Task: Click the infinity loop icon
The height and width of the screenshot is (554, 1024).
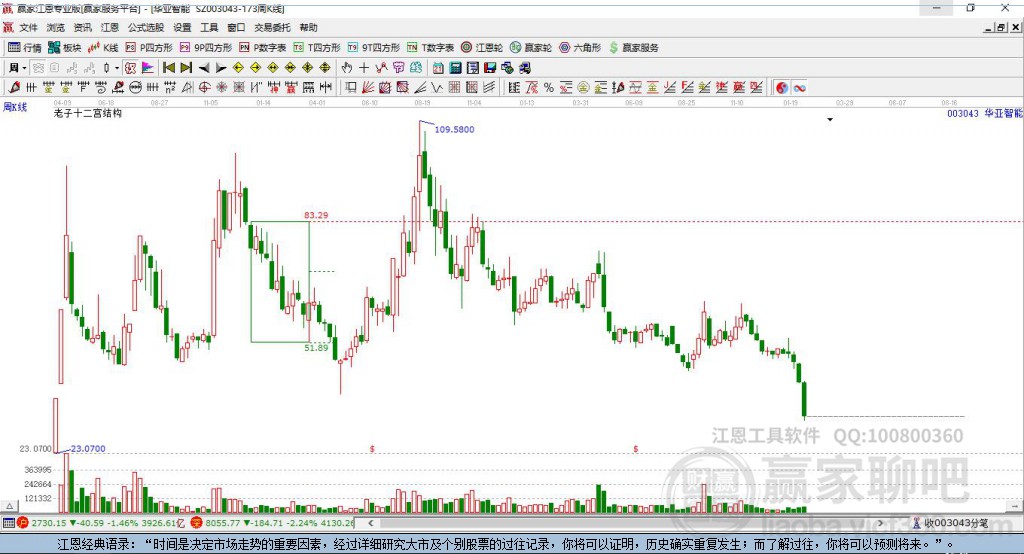Action: tap(799, 88)
